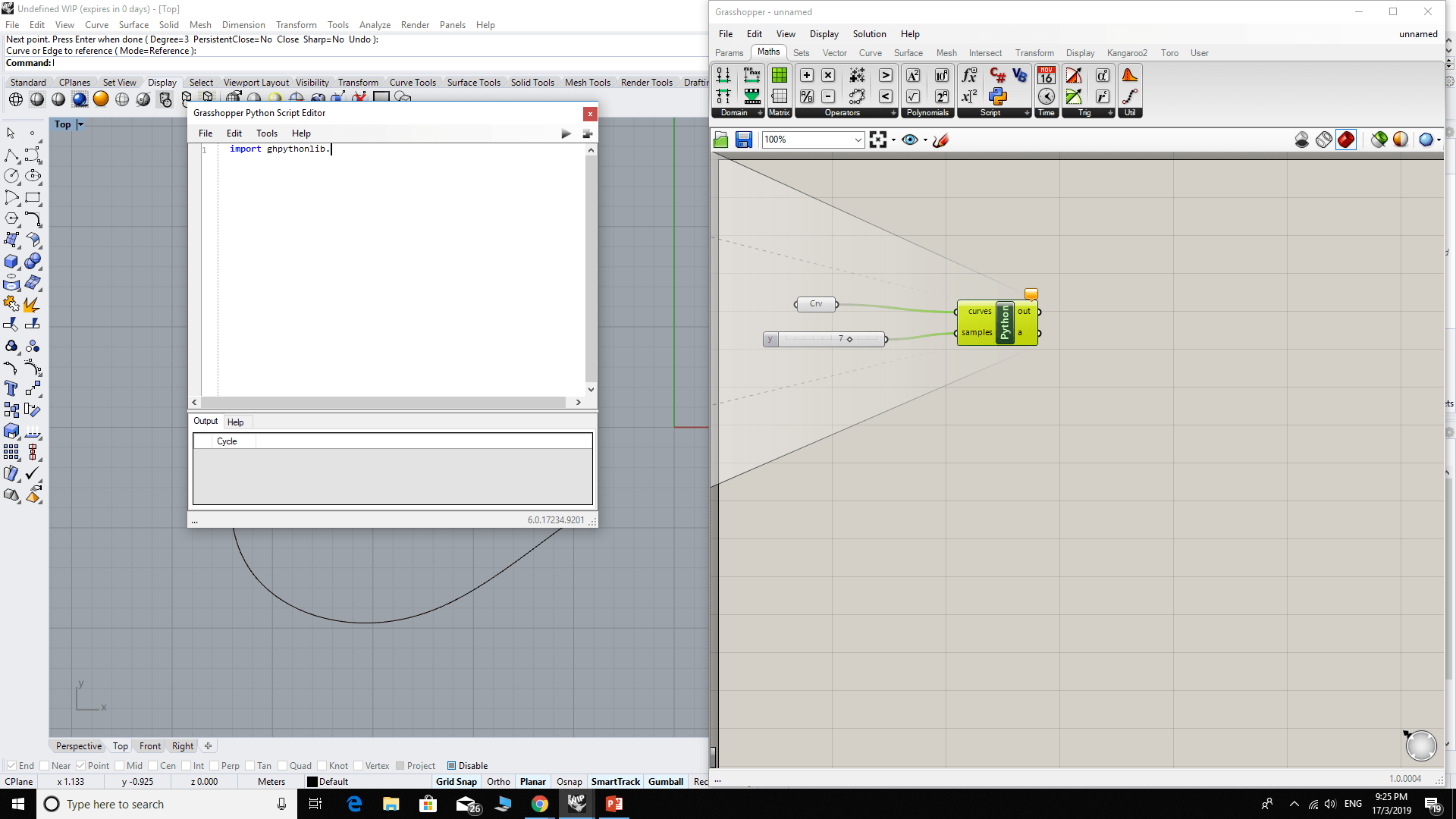
Task: Select the Division A/B operator icon
Action: click(807, 96)
